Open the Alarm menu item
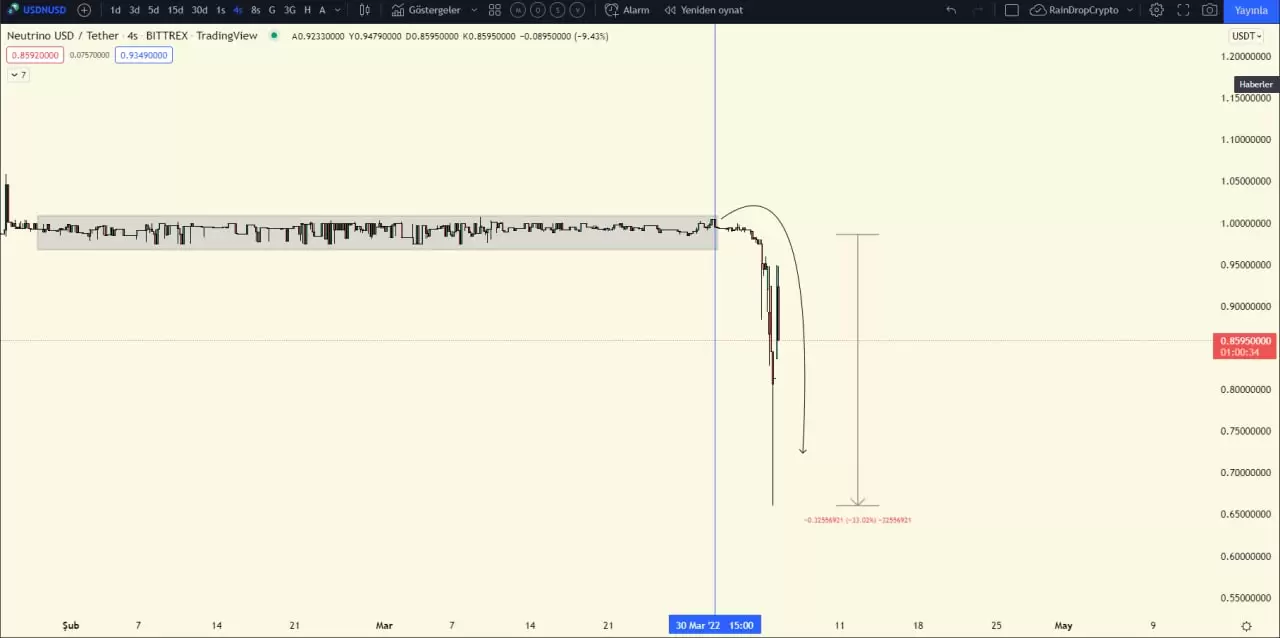1280x638 pixels. pos(627,10)
